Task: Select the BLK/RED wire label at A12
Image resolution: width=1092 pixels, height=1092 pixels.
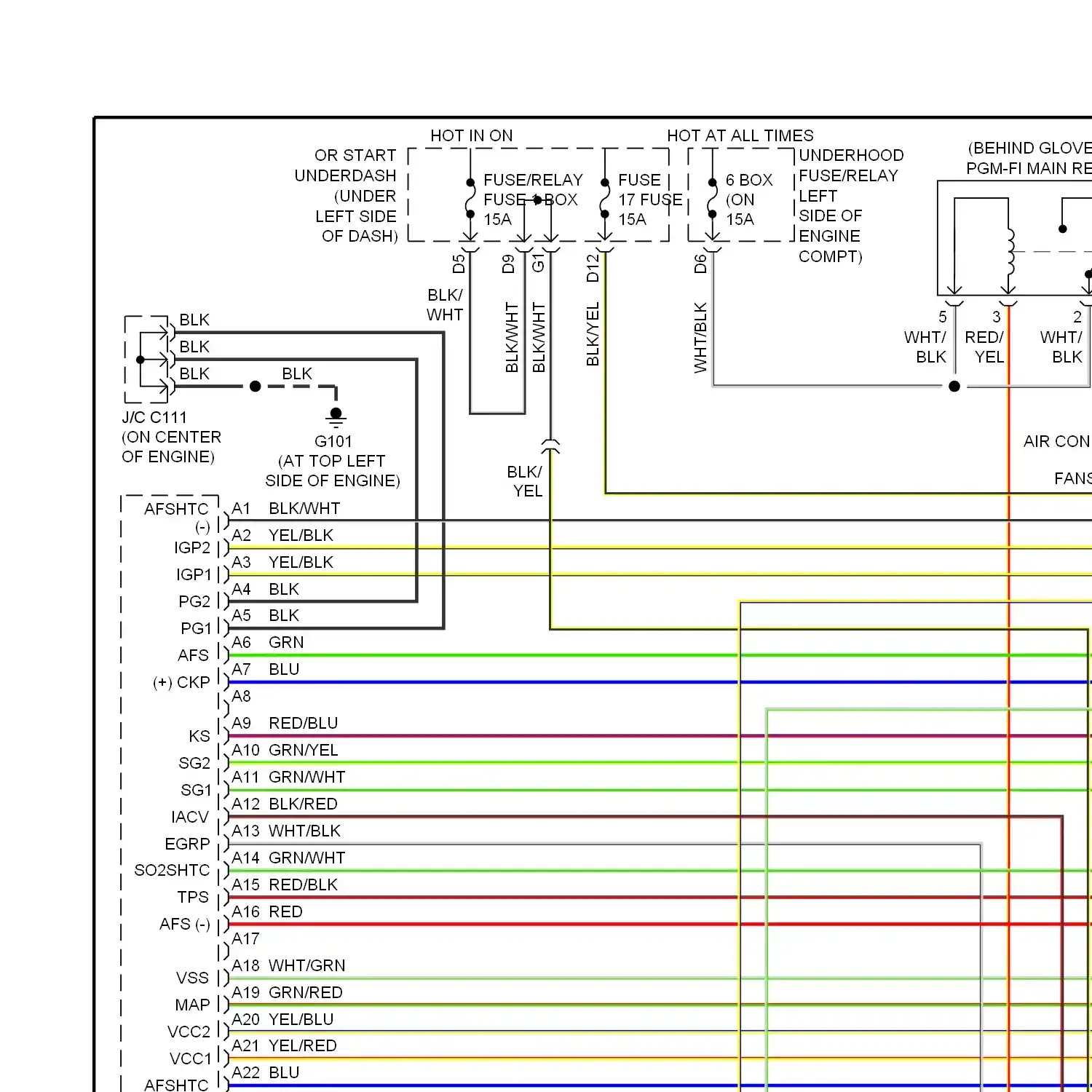Action: point(304,804)
